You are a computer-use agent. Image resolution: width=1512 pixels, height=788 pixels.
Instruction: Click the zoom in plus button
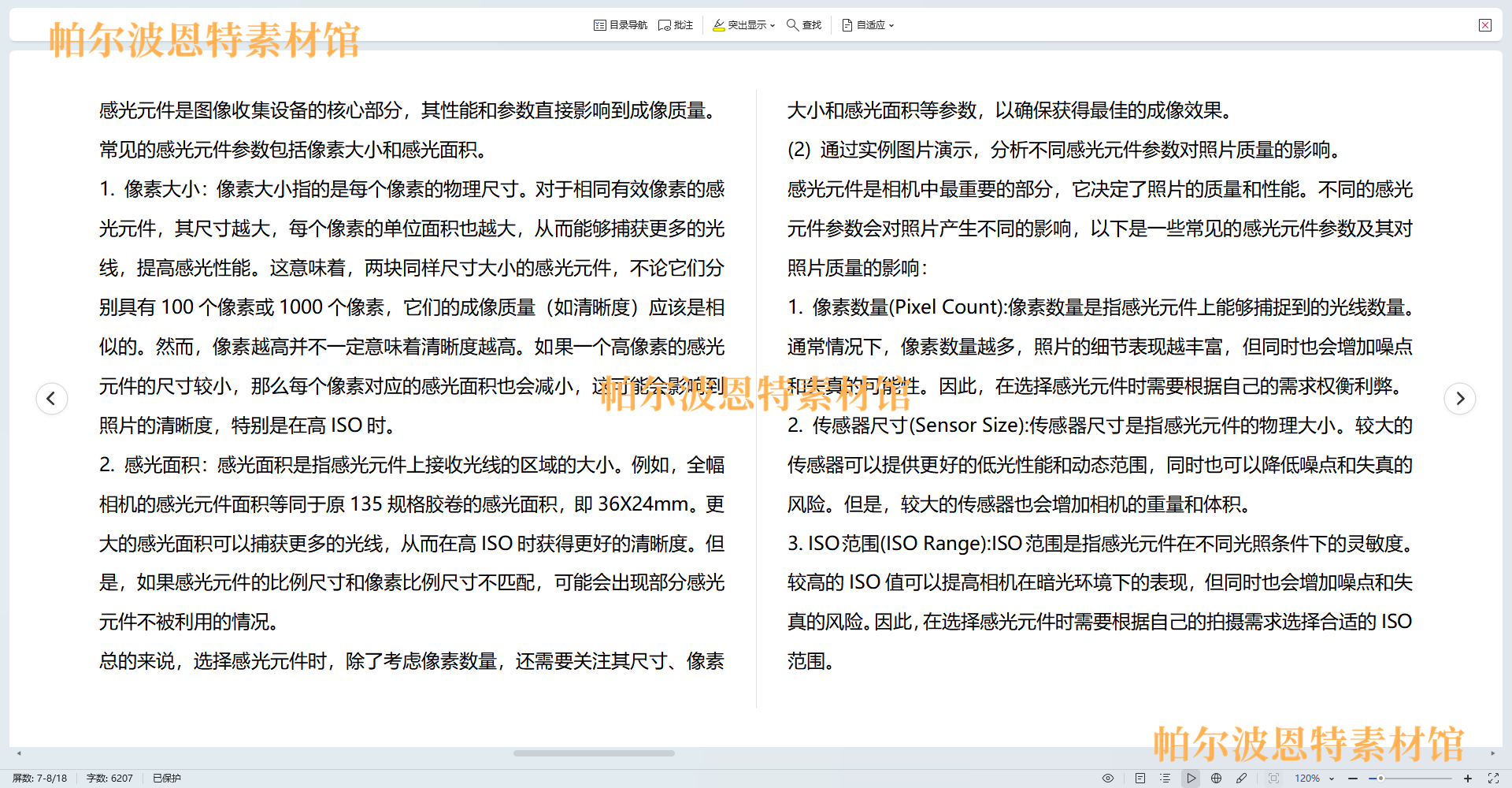click(x=1468, y=778)
